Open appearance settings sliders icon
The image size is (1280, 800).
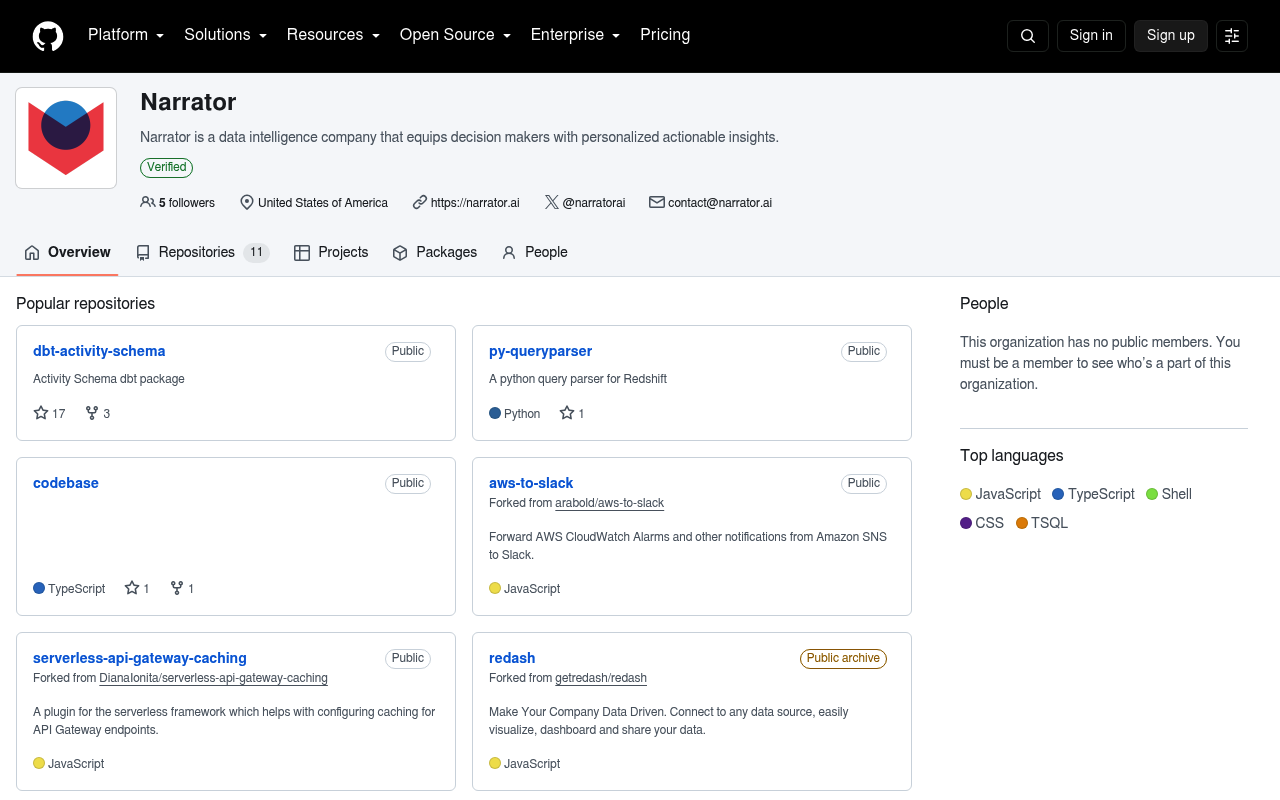[x=1232, y=36]
